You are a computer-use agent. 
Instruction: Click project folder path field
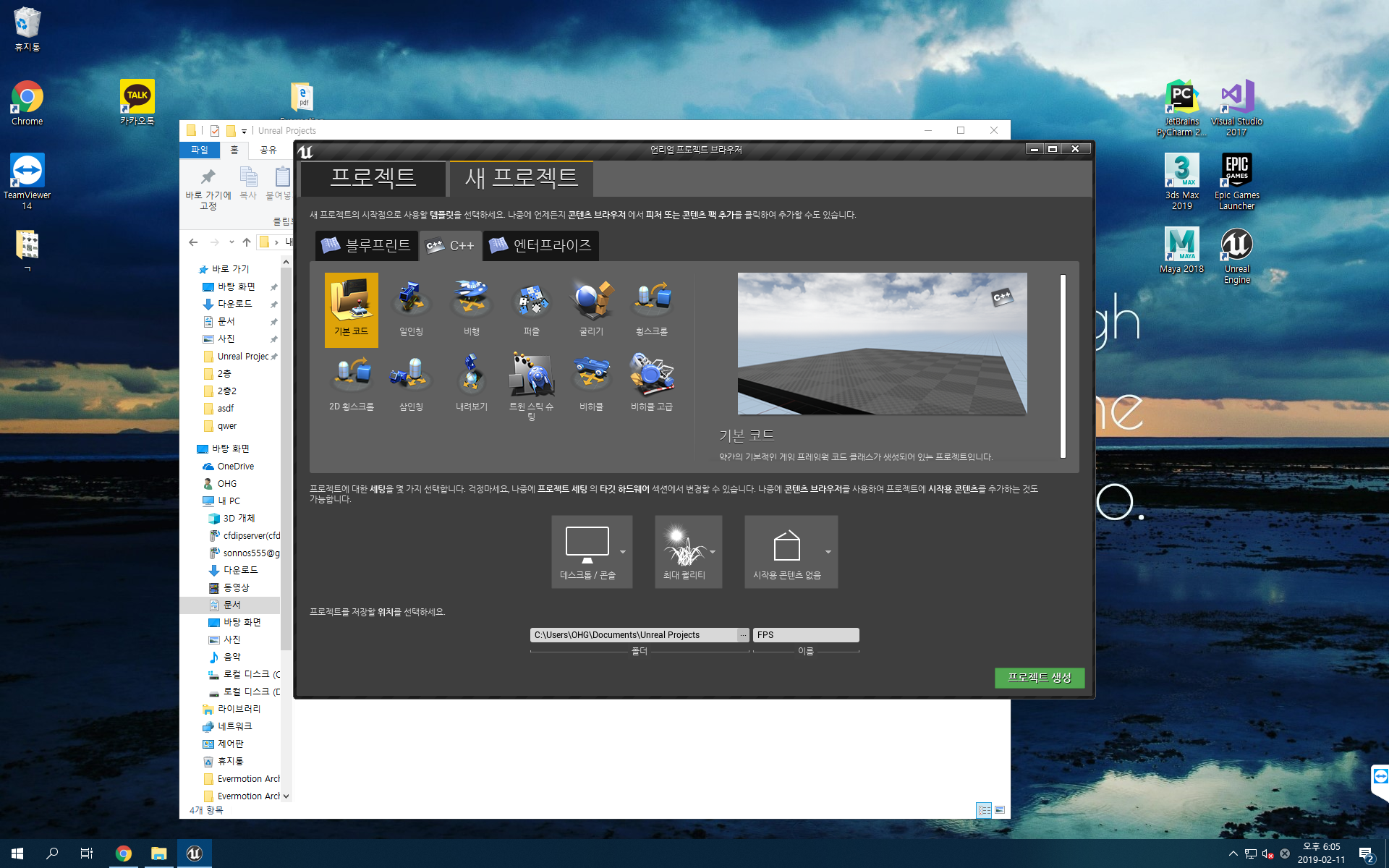(x=634, y=635)
